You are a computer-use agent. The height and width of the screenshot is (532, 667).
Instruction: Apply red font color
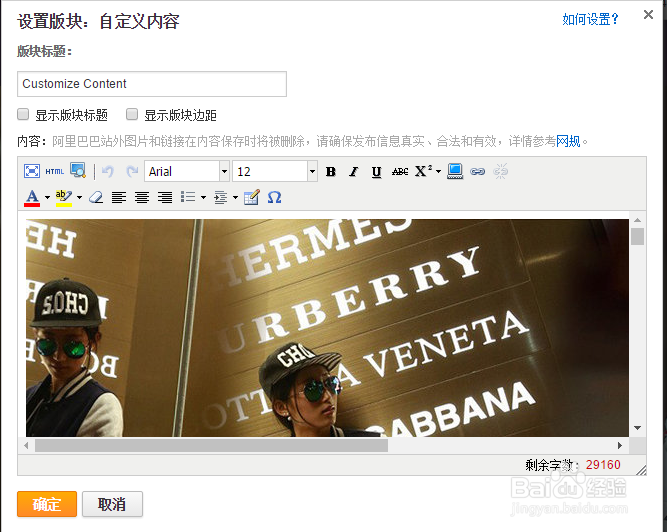point(32,198)
